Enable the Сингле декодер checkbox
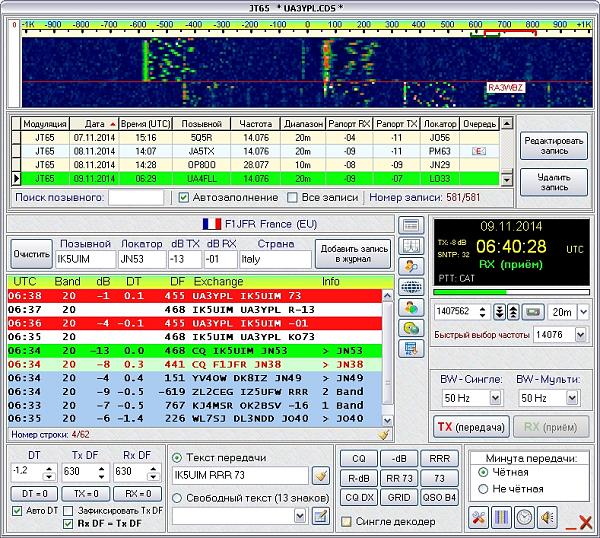The width and height of the screenshot is (600, 538). (346, 521)
